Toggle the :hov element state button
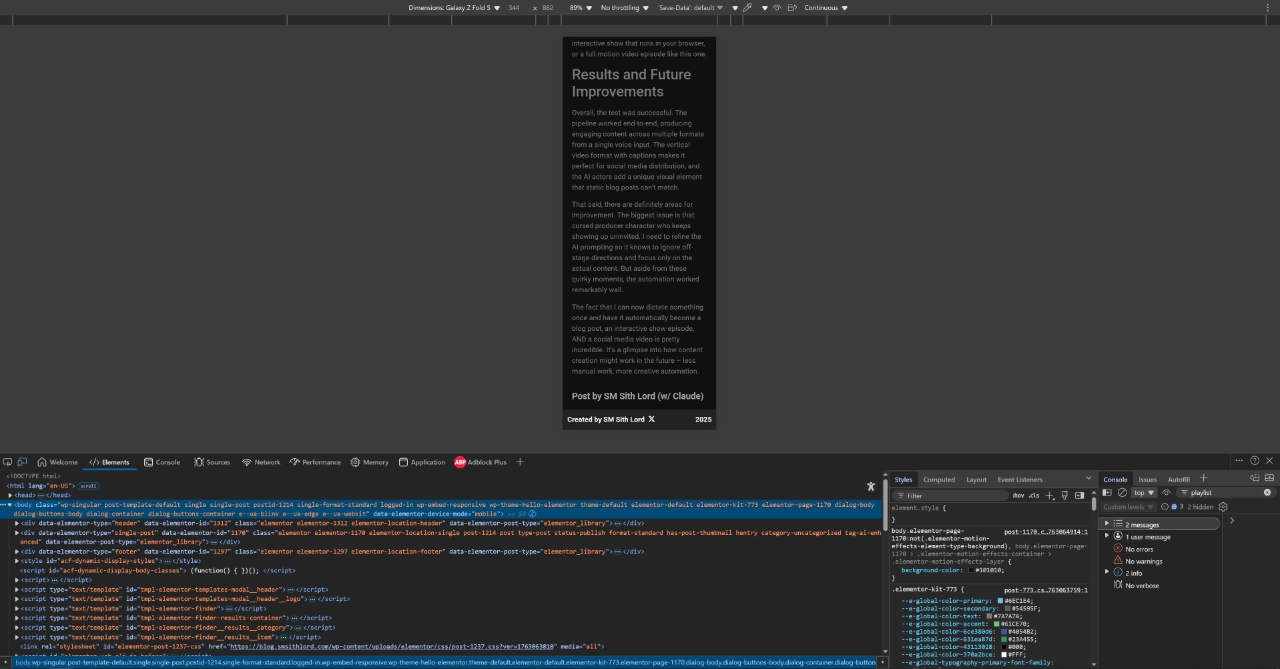 pyautogui.click(x=1018, y=495)
